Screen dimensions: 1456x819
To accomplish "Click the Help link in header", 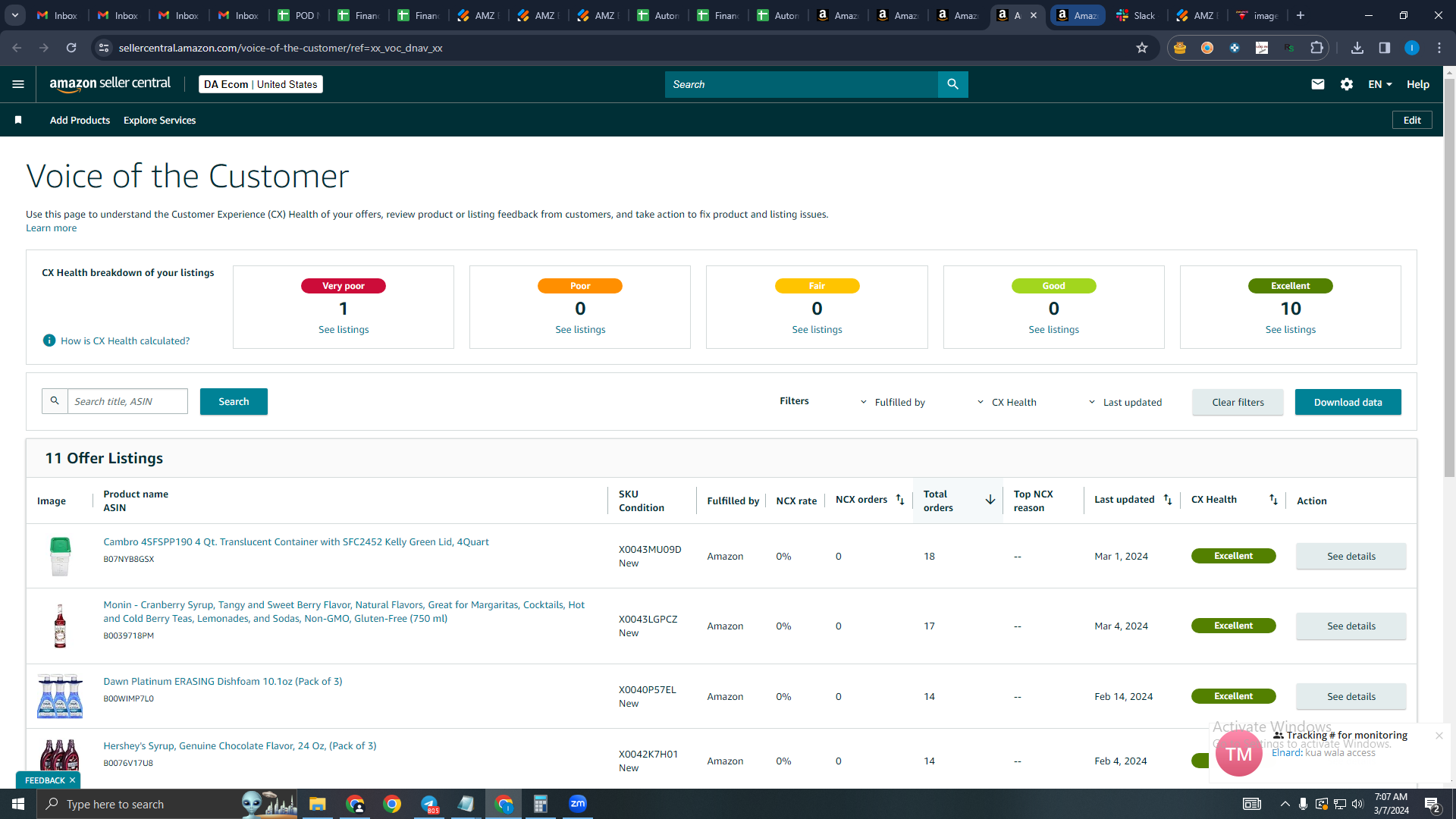I will point(1417,84).
